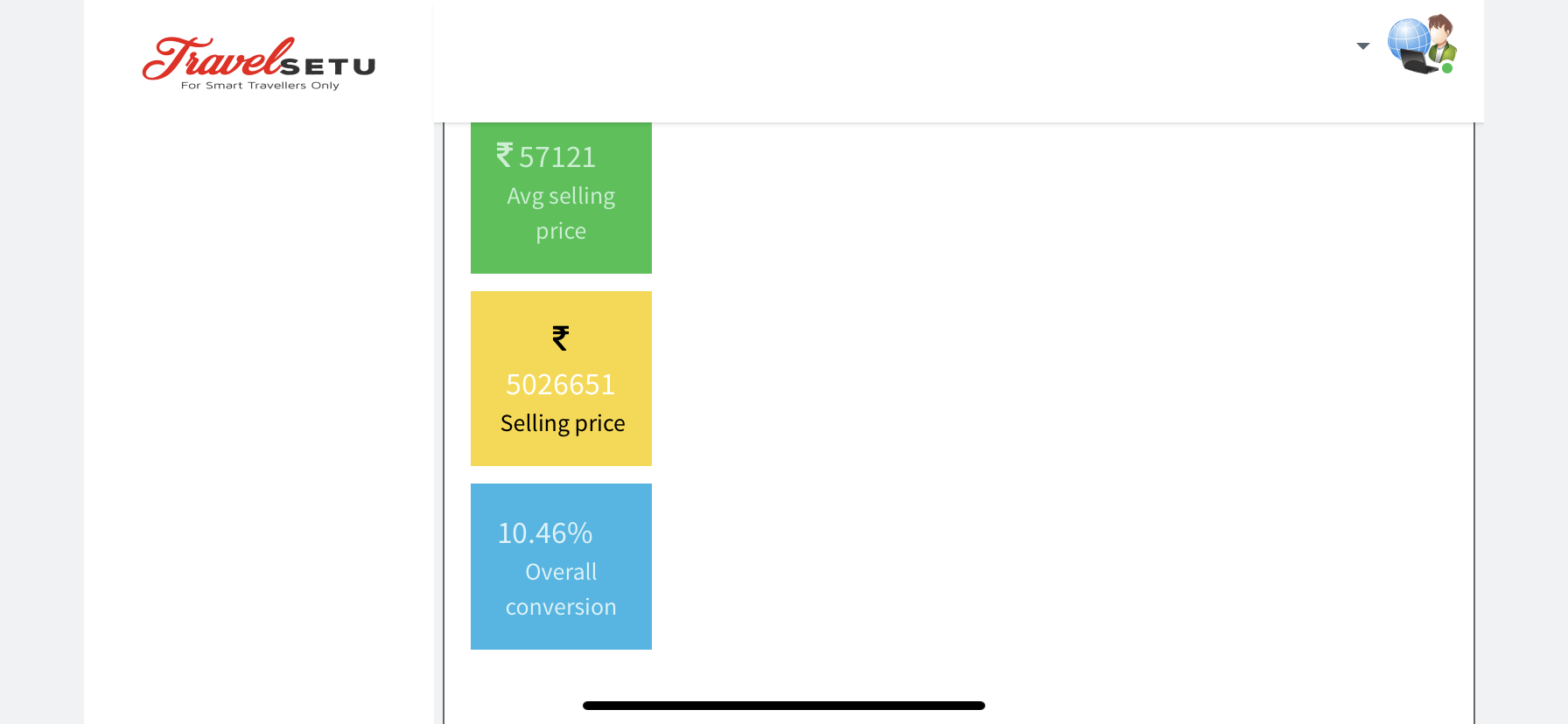Viewport: 1568px width, 724px height.
Task: Select the 5026651 amount
Action: tap(561, 385)
